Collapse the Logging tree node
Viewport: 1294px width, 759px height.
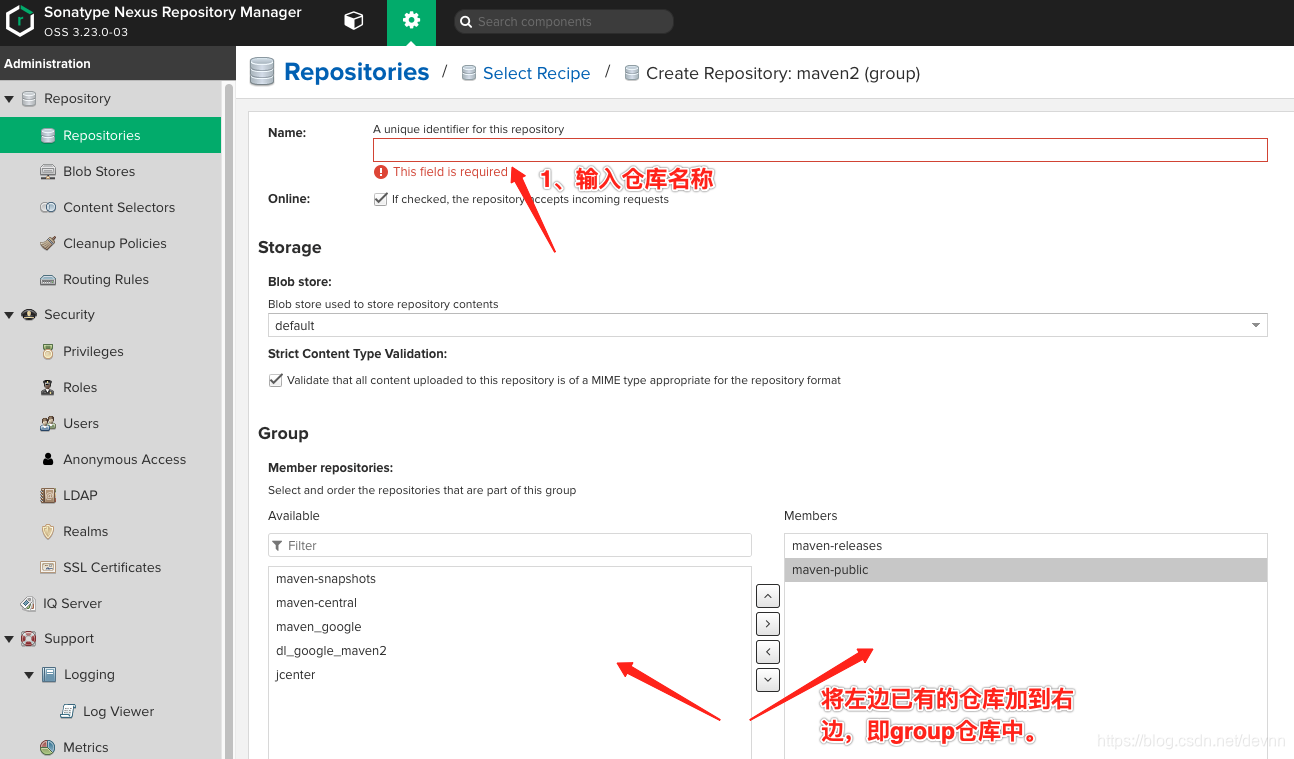29,675
